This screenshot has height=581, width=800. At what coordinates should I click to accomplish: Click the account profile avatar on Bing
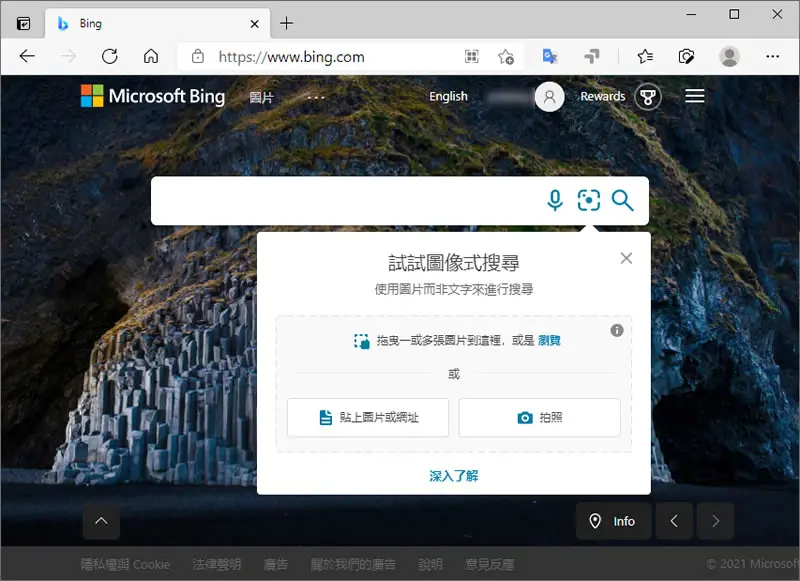pyautogui.click(x=549, y=96)
